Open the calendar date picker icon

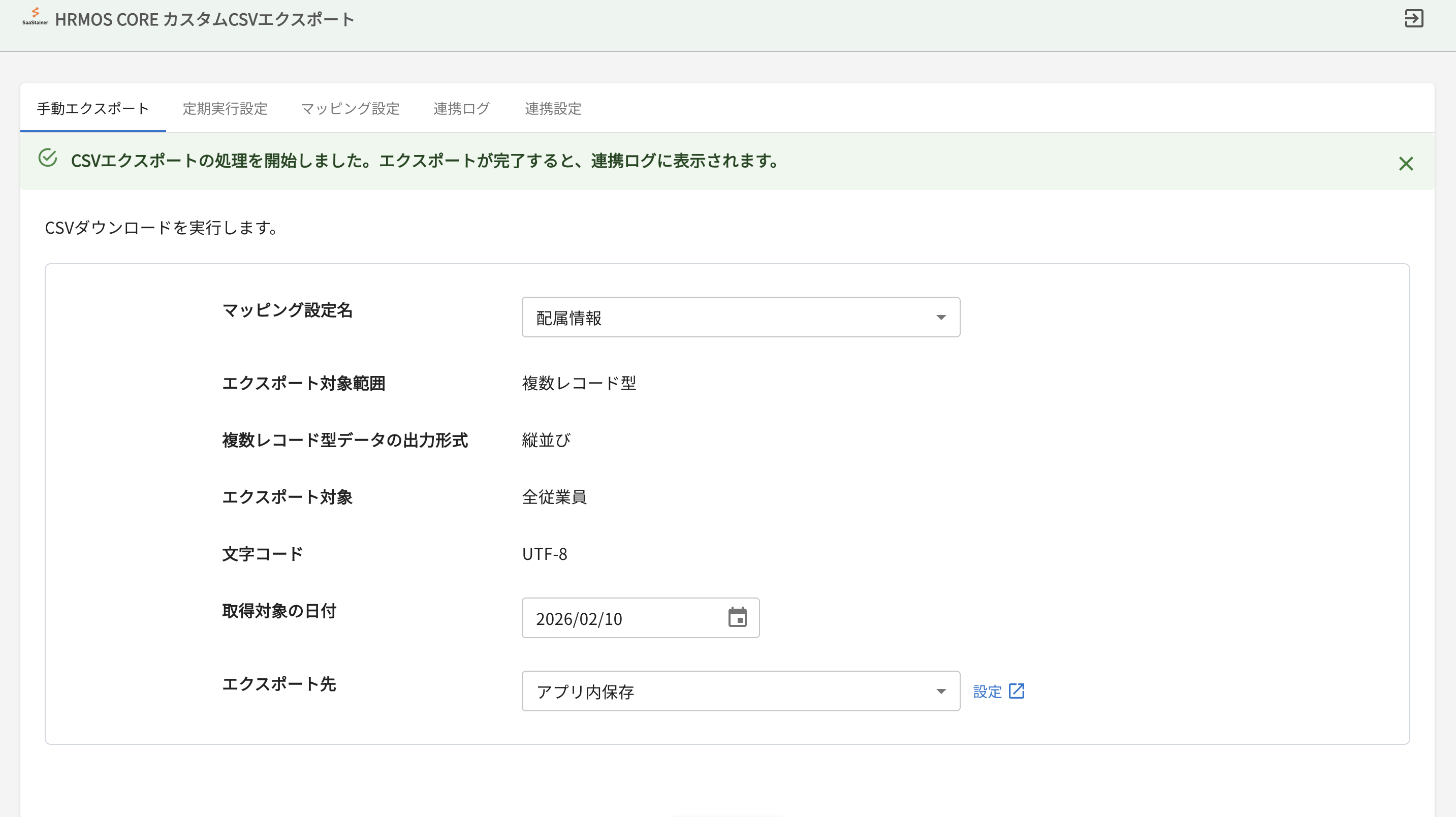(737, 617)
